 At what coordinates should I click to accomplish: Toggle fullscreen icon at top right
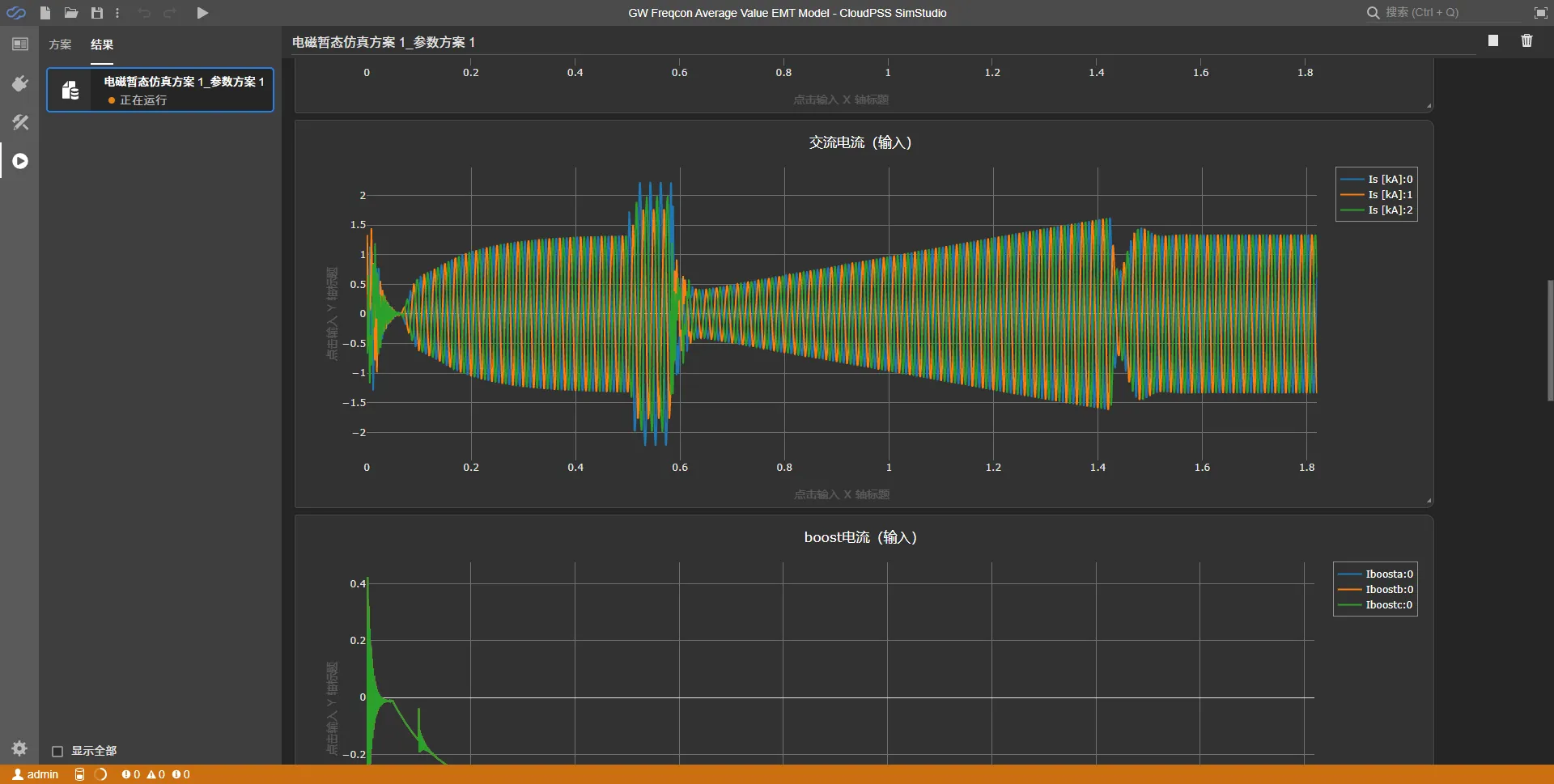(1540, 13)
